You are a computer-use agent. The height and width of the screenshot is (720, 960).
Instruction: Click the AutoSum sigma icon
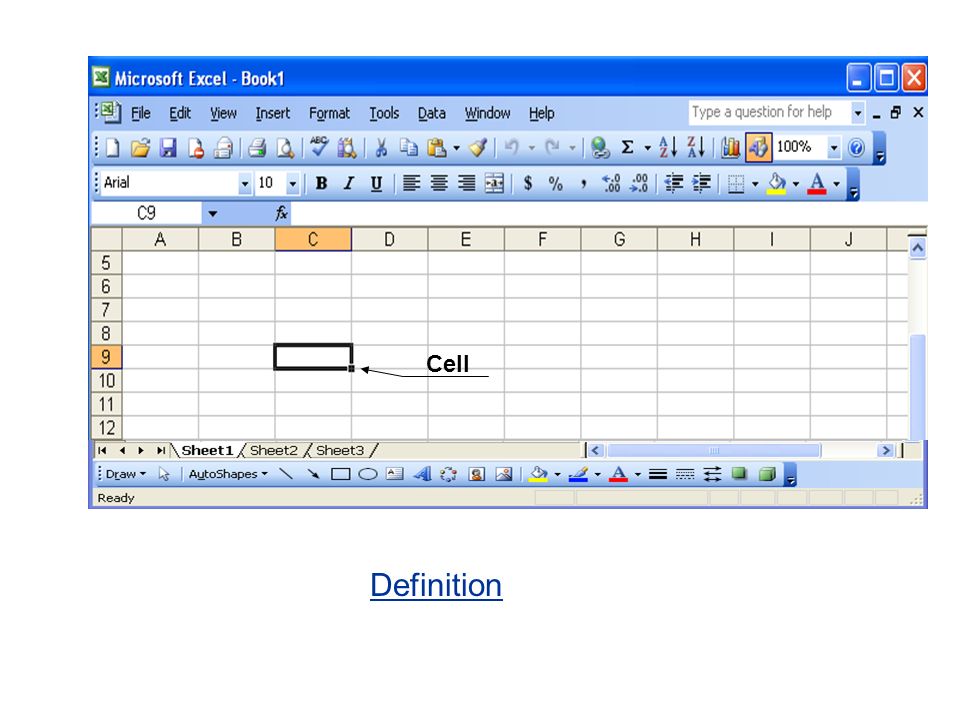628,148
